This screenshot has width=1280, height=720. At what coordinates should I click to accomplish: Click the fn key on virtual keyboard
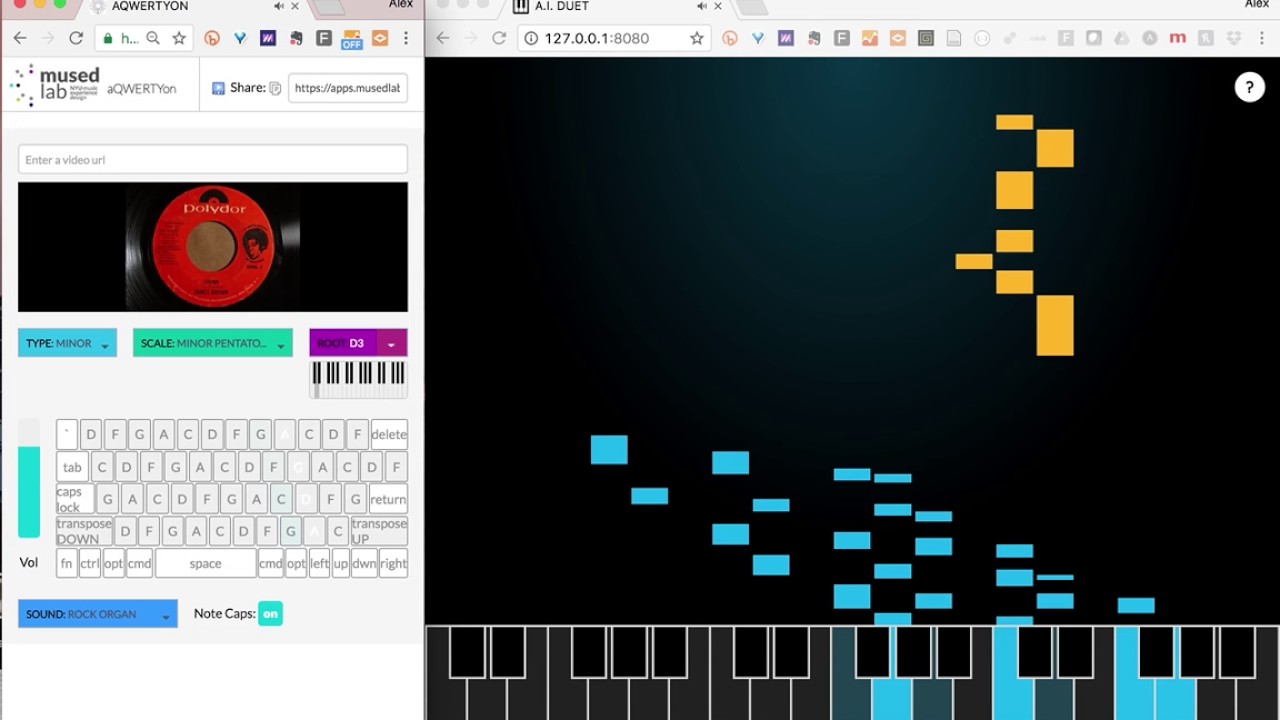(67, 563)
